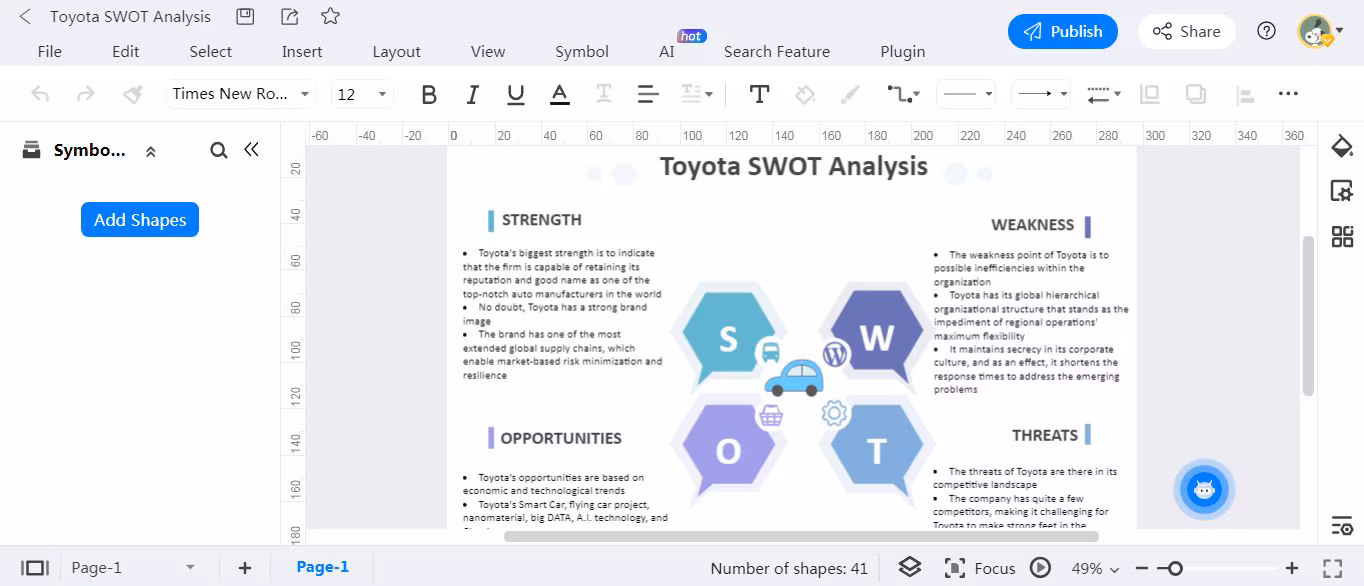Open the grid components panel icon
Image resolution: width=1364 pixels, height=586 pixels.
[1342, 237]
